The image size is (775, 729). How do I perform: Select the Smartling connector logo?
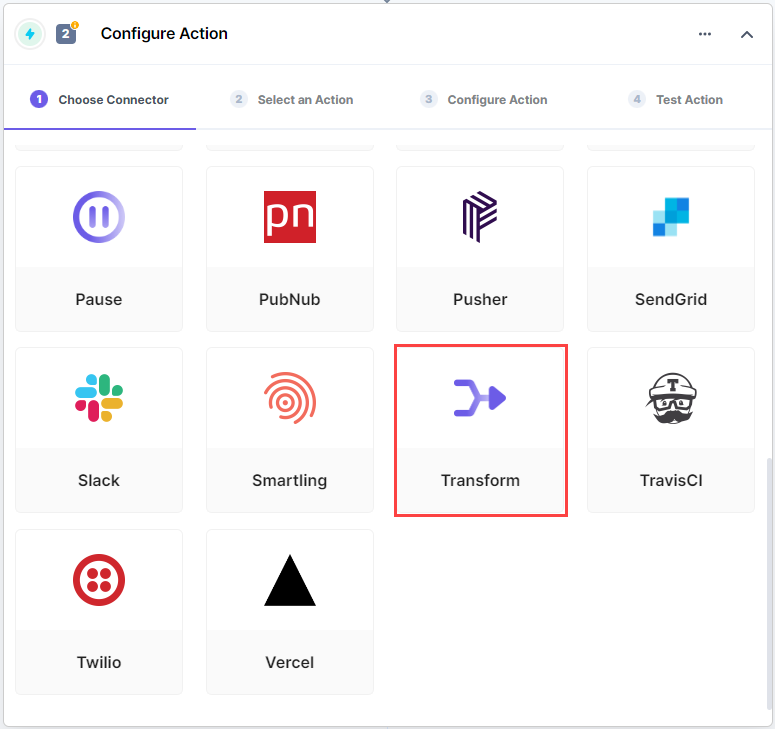tap(290, 398)
